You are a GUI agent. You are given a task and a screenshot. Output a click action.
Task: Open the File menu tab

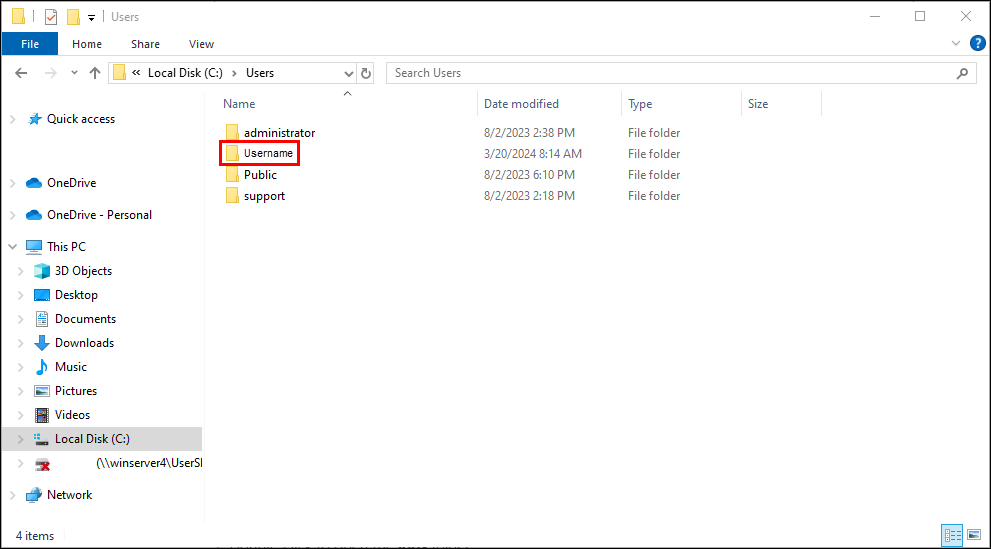[30, 44]
